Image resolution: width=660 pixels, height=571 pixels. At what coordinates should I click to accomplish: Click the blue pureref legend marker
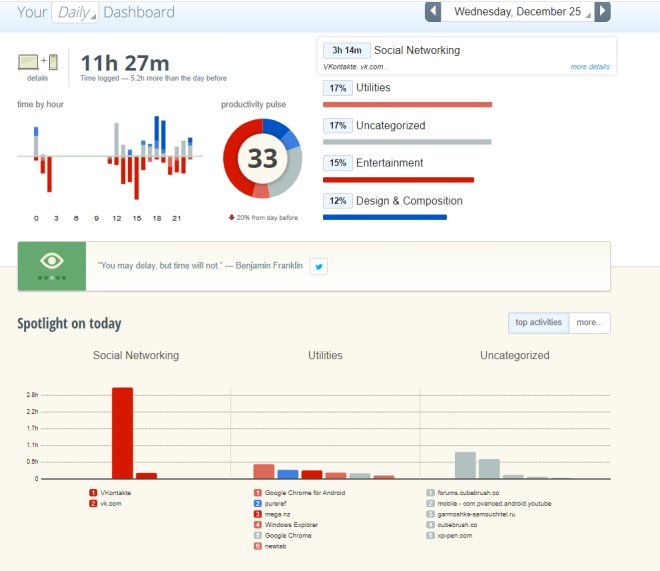(257, 503)
